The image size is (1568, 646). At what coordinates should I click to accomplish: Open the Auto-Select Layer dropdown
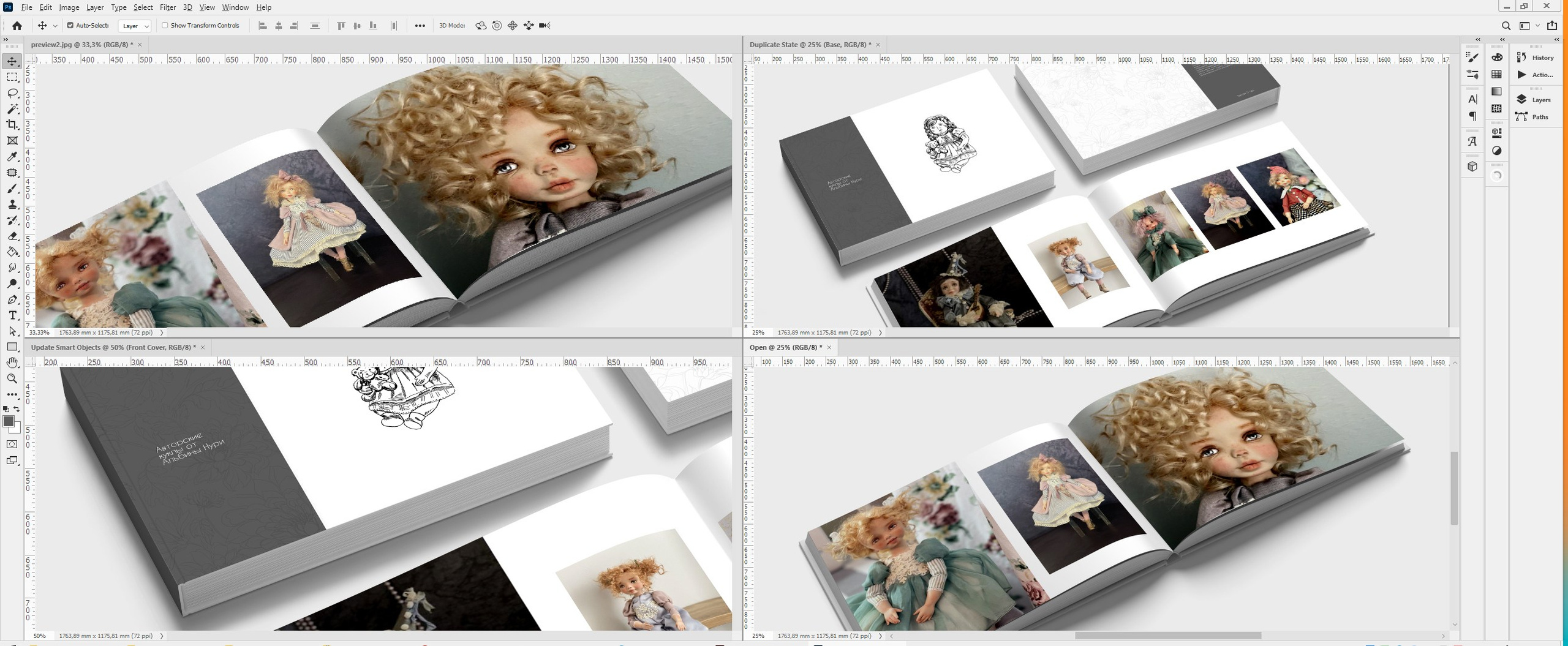[135, 26]
